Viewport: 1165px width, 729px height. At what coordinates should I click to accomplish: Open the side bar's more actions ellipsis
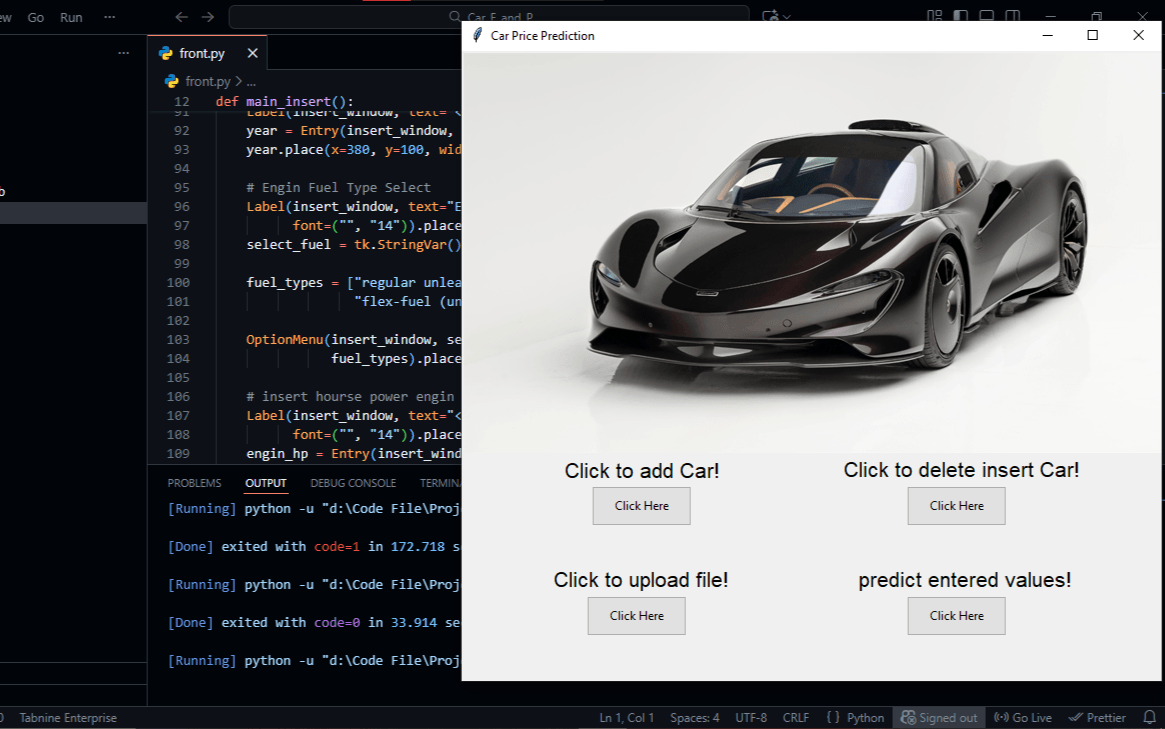[123, 53]
